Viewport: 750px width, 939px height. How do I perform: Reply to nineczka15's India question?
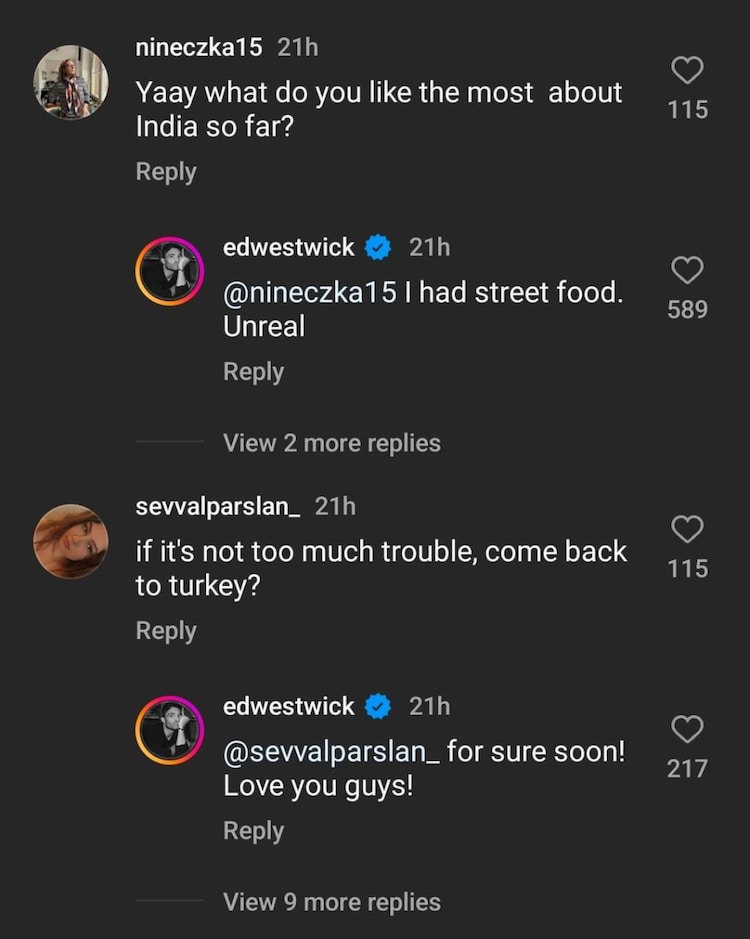pyautogui.click(x=166, y=171)
